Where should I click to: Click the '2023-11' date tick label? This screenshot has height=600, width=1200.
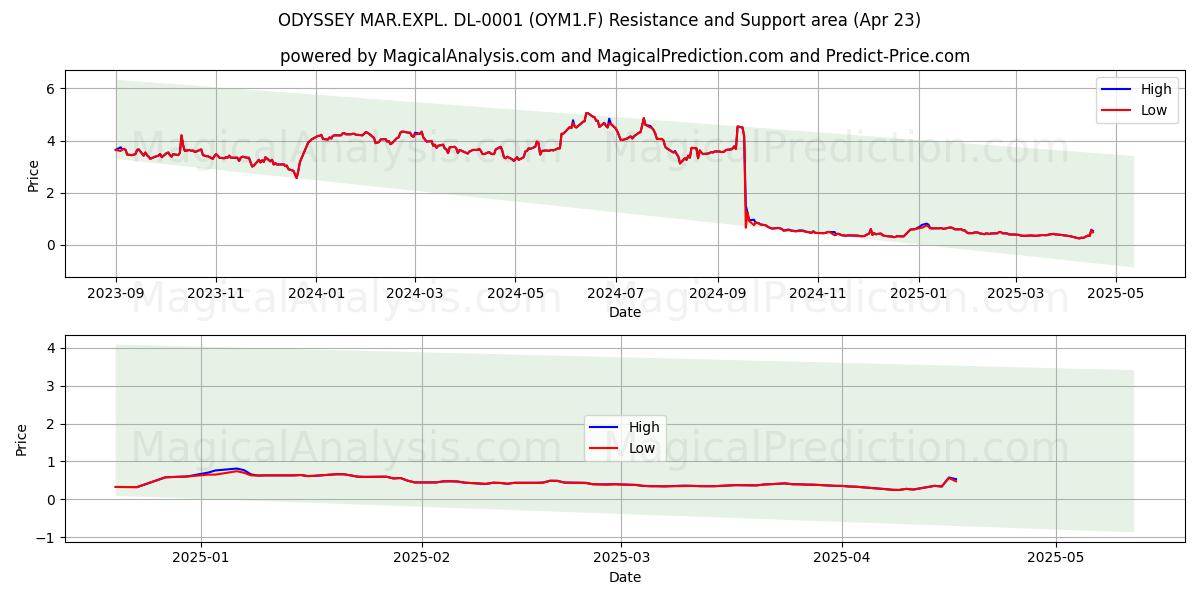216,294
